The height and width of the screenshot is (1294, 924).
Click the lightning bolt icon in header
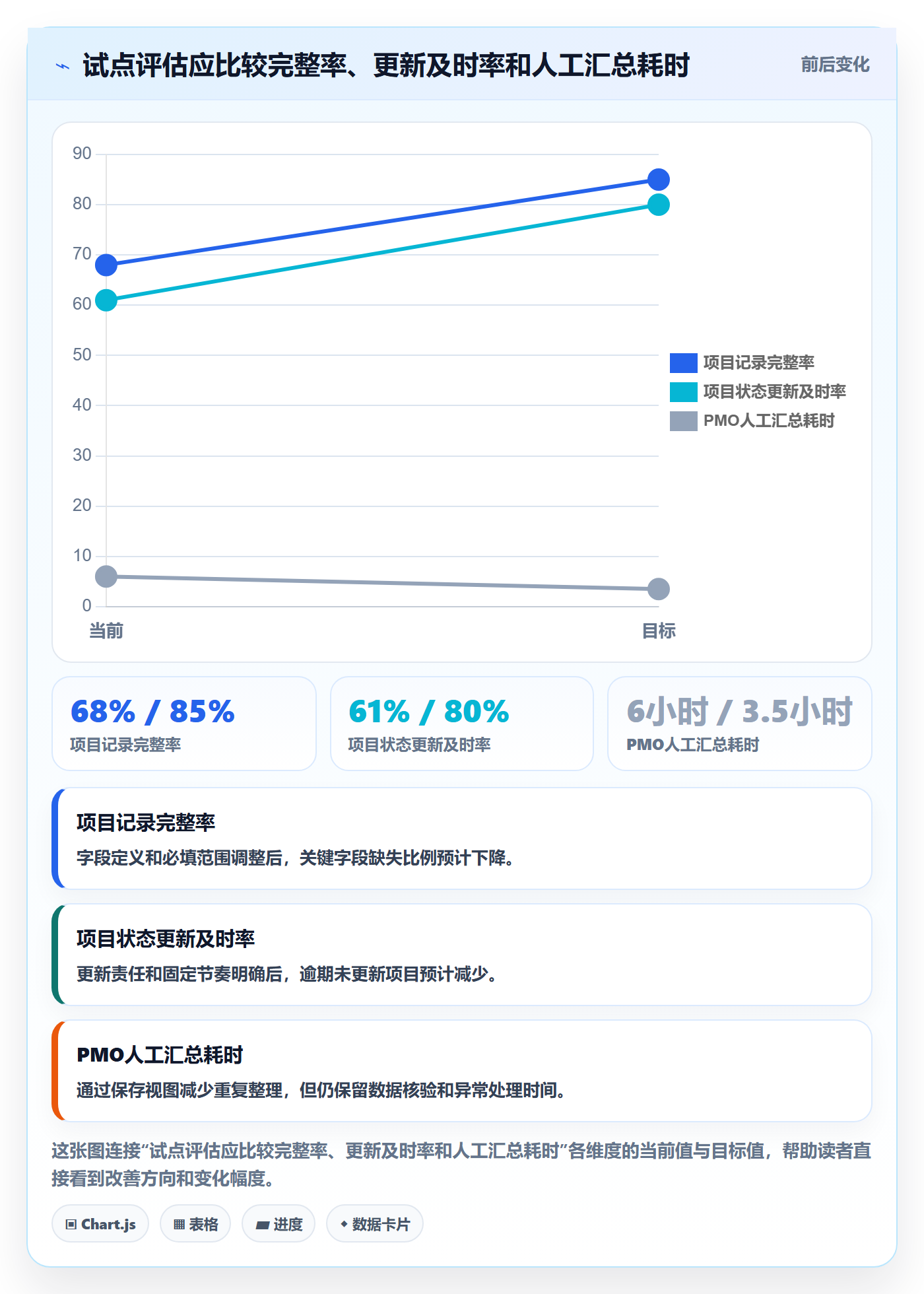coord(63,66)
